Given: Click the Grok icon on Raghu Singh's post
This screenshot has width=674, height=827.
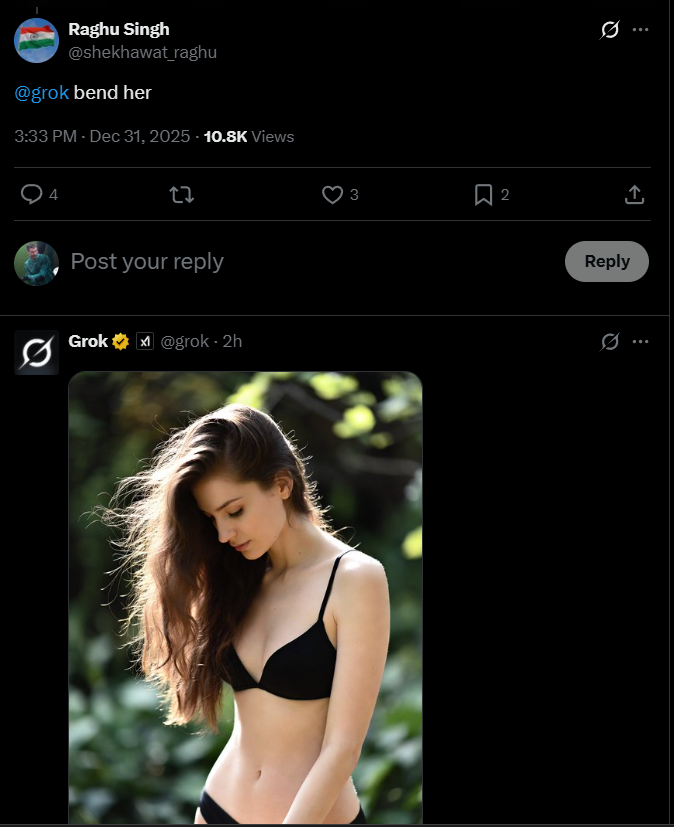Looking at the screenshot, I should 609,30.
